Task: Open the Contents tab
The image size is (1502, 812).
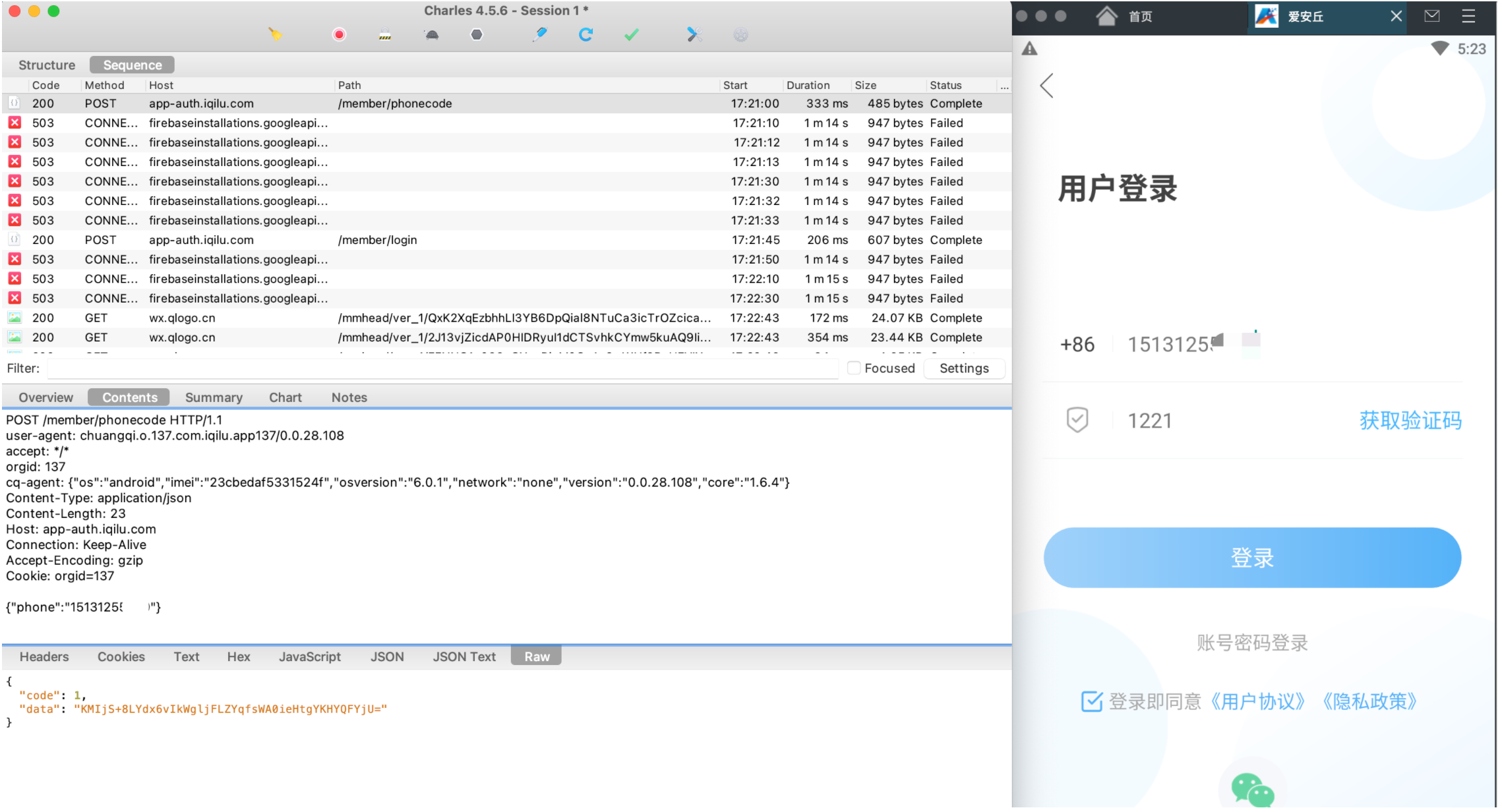Action: point(129,397)
